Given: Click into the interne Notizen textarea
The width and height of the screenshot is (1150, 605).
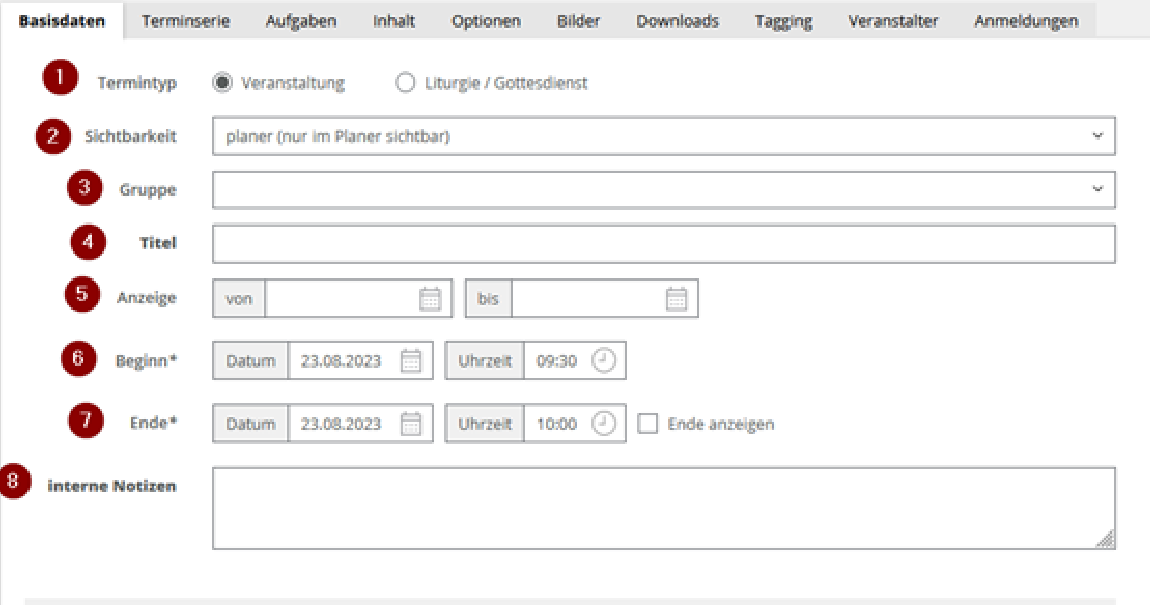Looking at the screenshot, I should [x=663, y=508].
